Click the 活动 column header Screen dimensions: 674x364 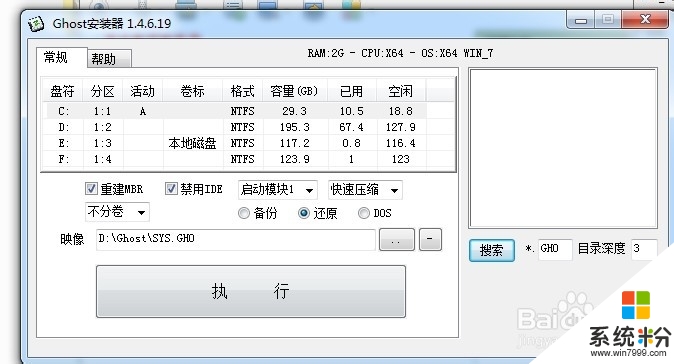point(143,91)
